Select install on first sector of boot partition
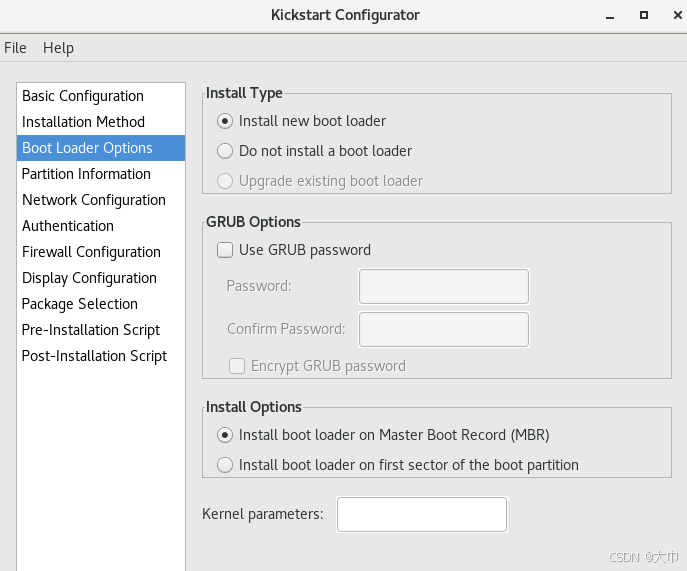 click(225, 465)
